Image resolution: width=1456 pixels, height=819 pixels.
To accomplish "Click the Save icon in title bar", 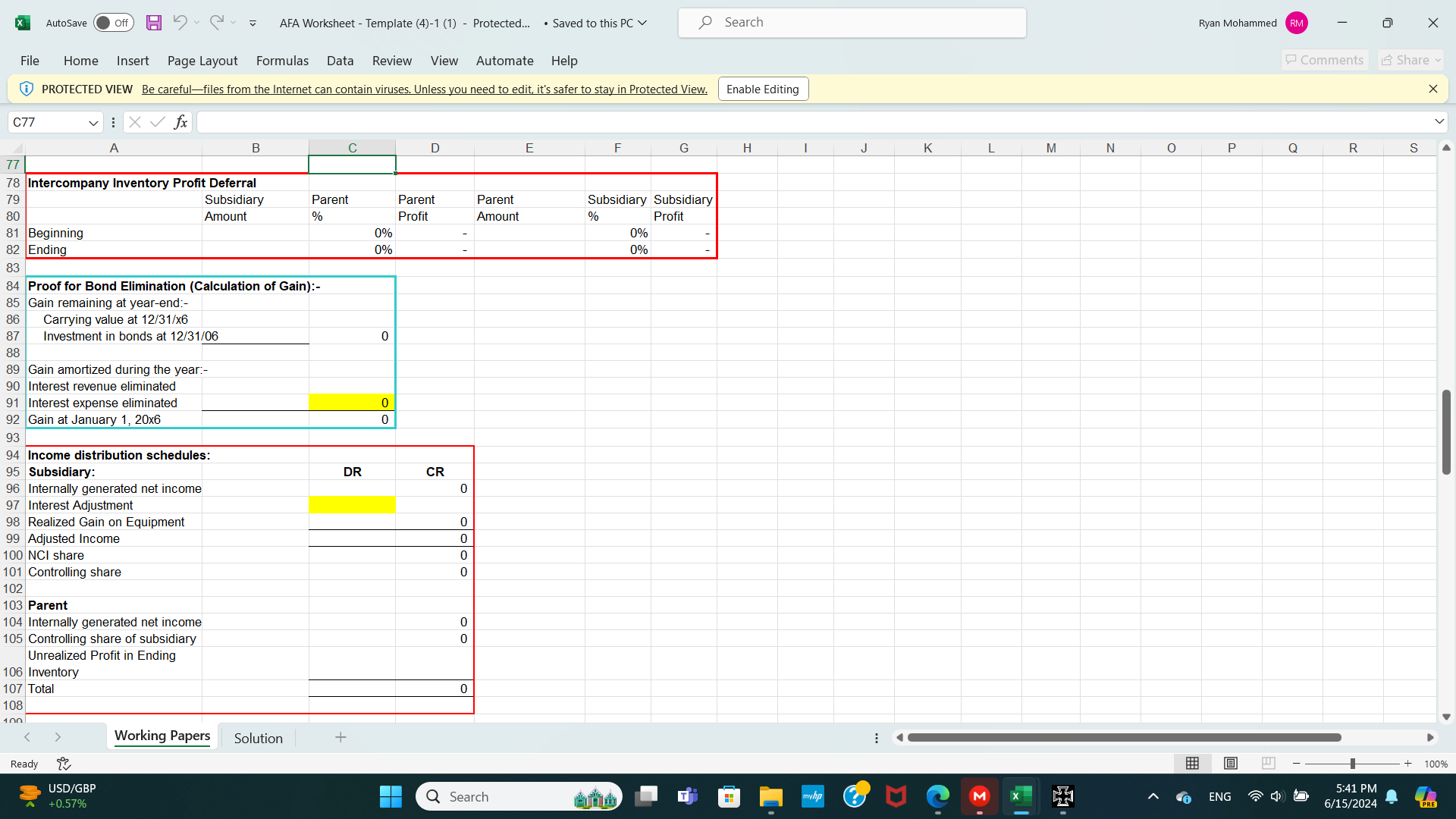I will [154, 23].
